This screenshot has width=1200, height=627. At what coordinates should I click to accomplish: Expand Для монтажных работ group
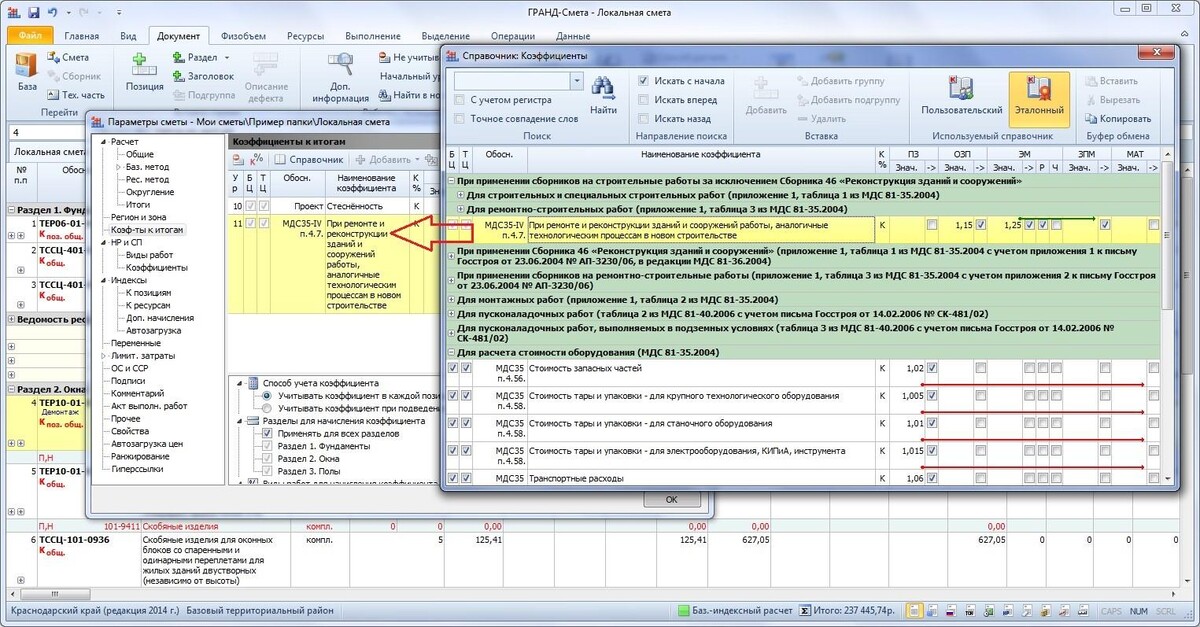pyautogui.click(x=451, y=299)
